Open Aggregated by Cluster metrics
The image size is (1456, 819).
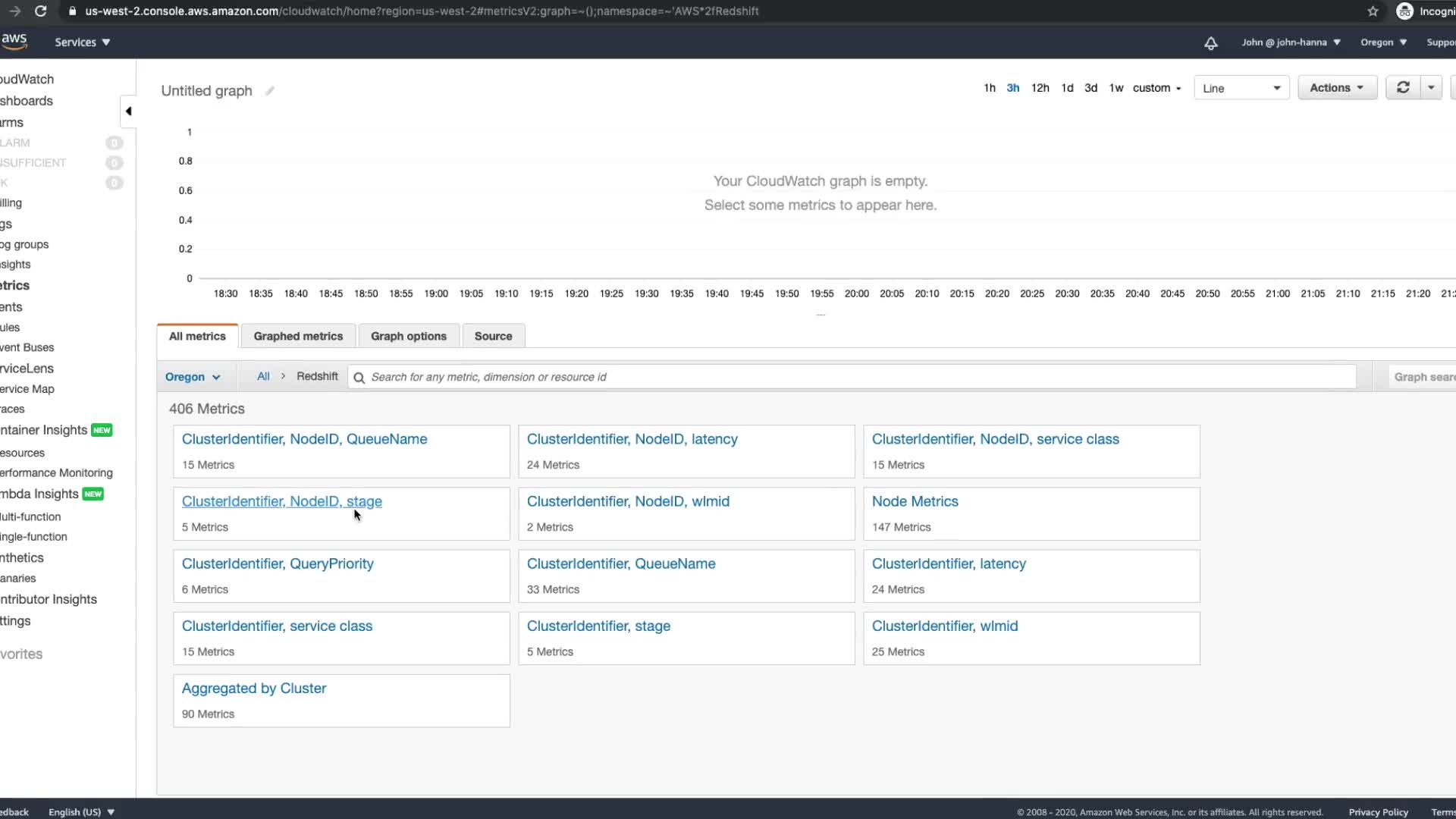254,688
